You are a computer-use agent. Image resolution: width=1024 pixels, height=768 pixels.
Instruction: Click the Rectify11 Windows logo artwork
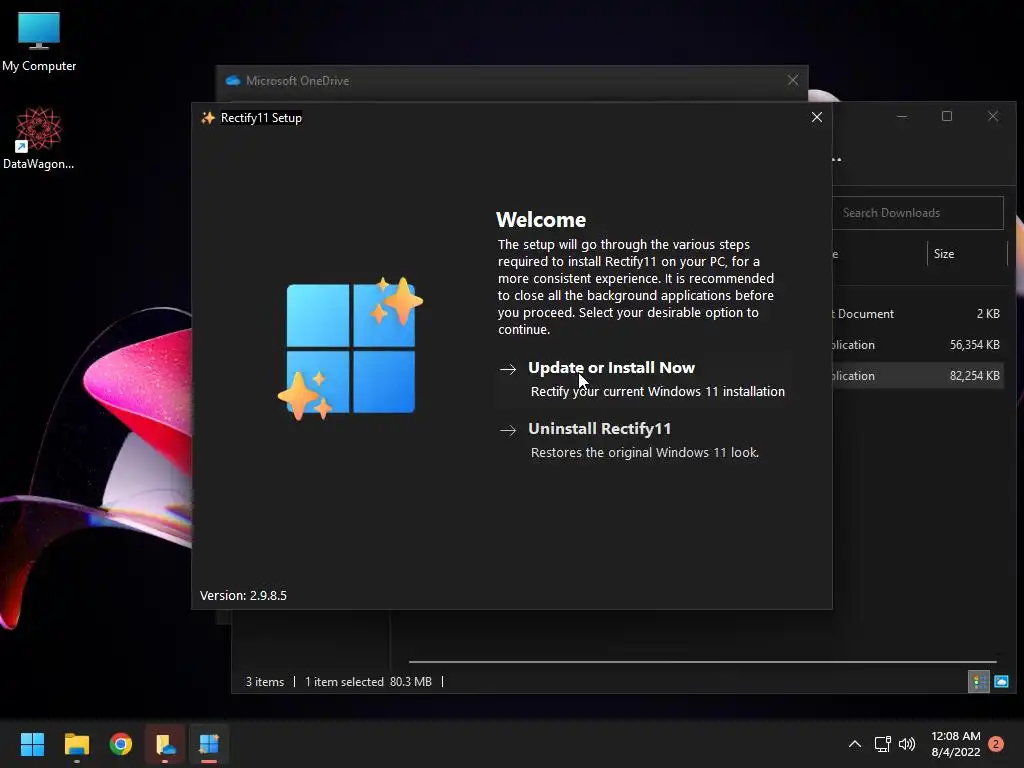pyautogui.click(x=351, y=349)
